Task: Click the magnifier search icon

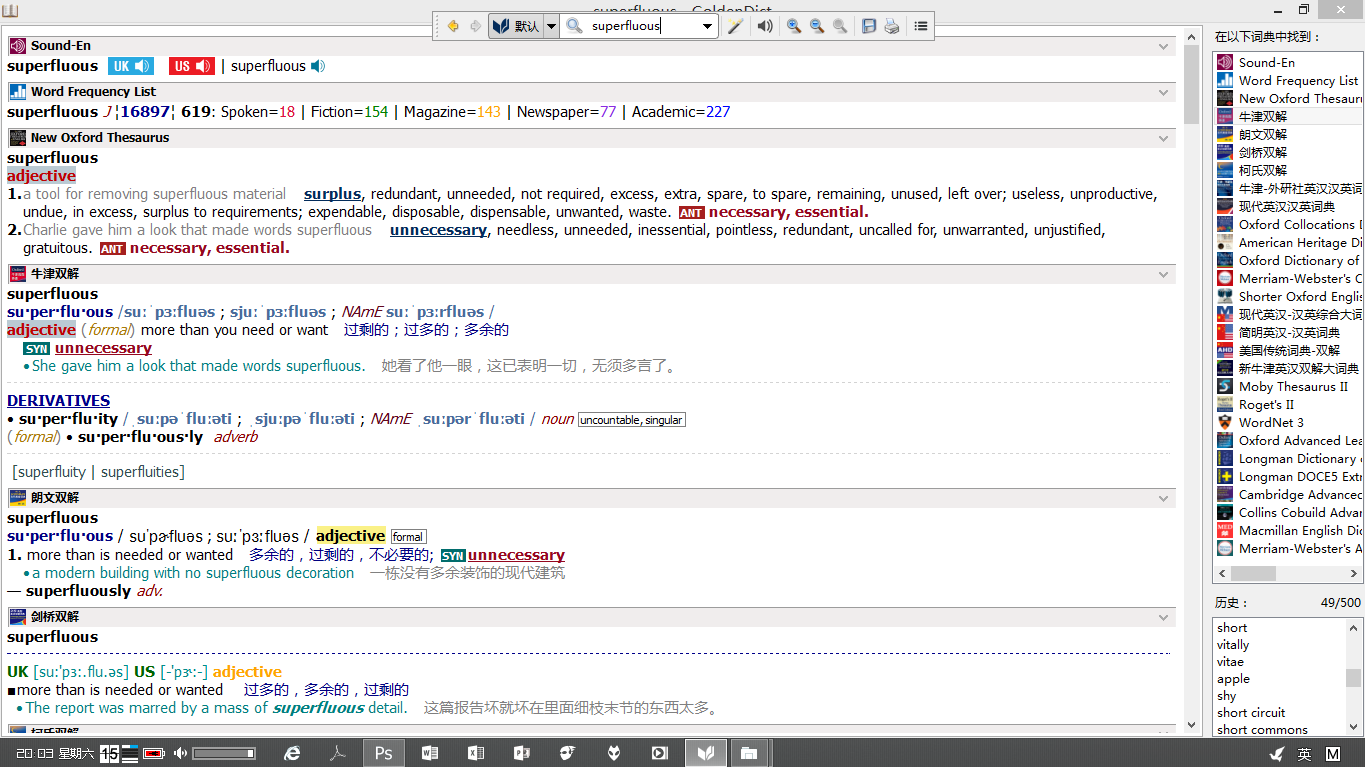Action: coord(574,26)
